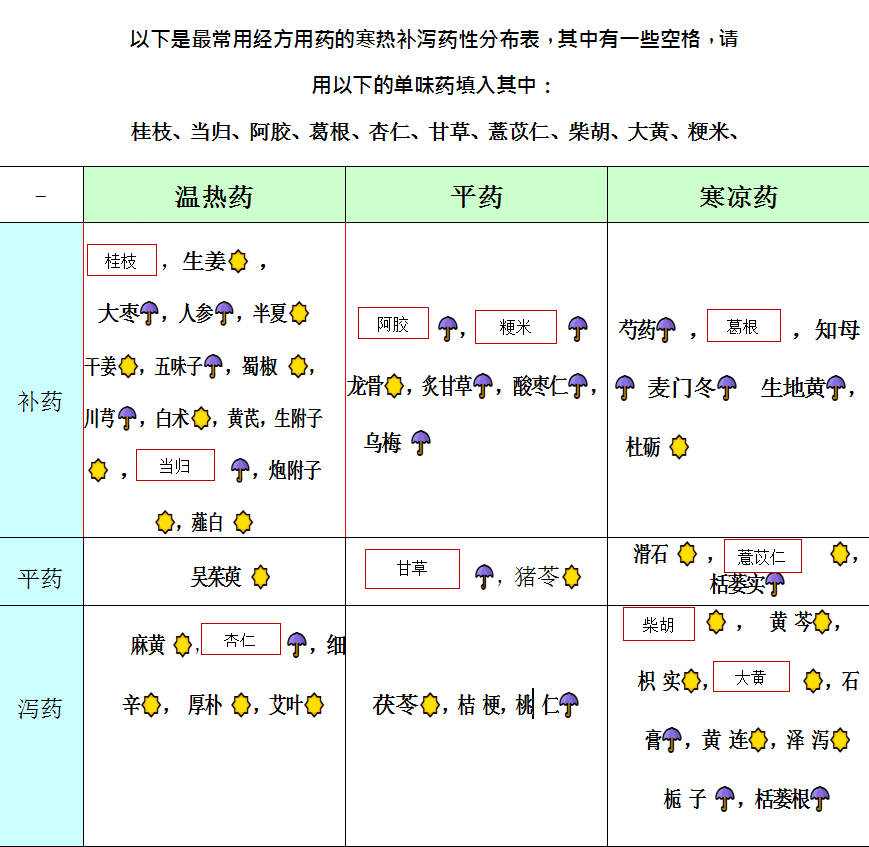Viewport: 869px width, 847px height.
Task: Click the umbrella icon after 麦门冬
Action: (x=727, y=387)
